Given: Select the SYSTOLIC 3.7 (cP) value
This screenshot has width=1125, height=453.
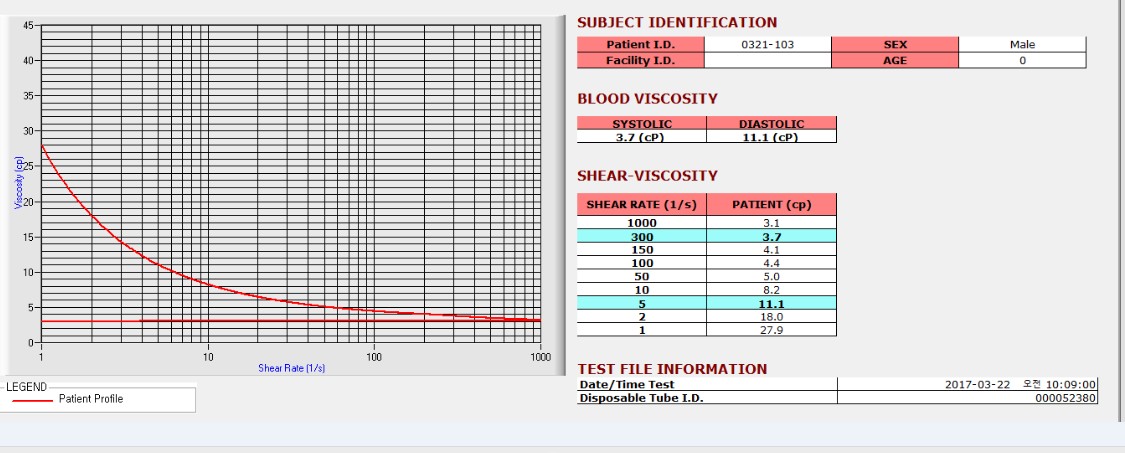Looking at the screenshot, I should point(642,136).
